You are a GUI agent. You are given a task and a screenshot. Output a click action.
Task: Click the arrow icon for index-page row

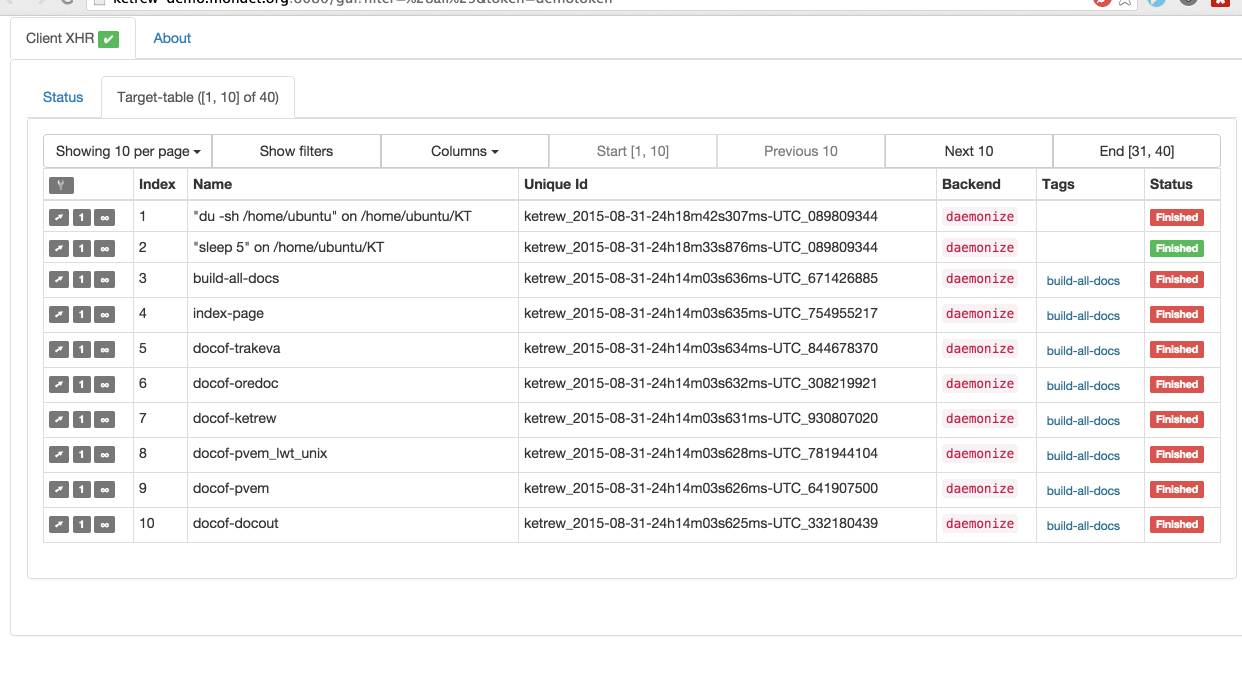[x=59, y=315]
